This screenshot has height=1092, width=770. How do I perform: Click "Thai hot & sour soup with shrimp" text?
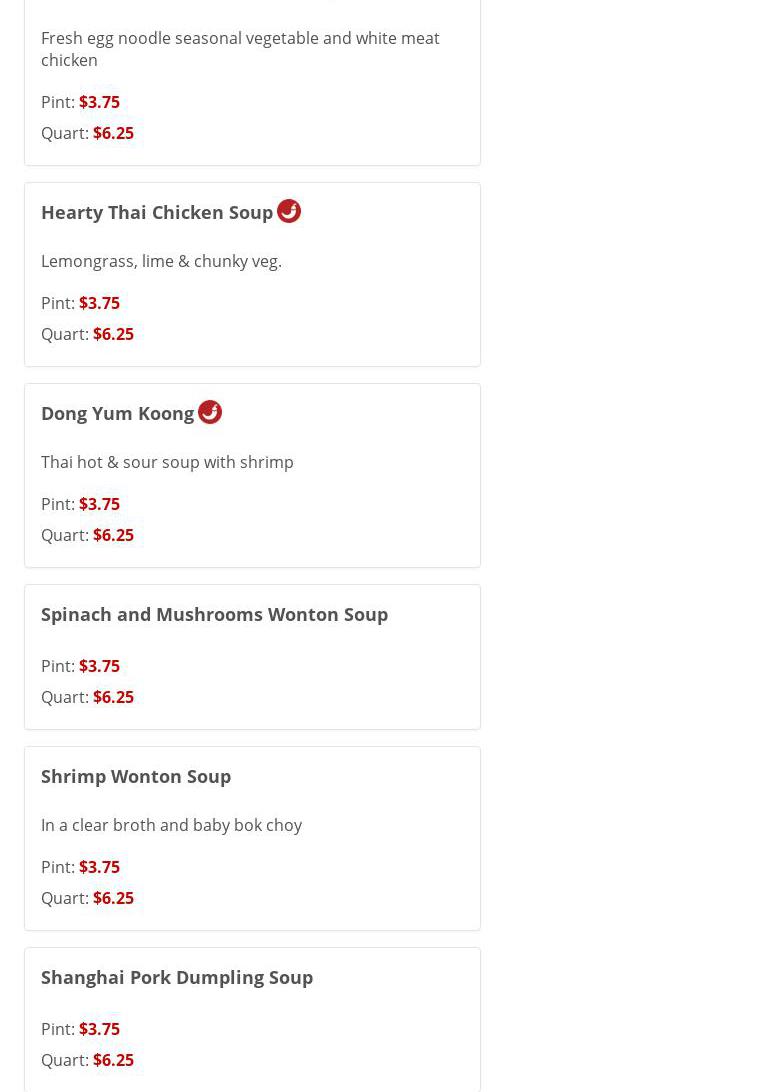pyautogui.click(x=167, y=462)
